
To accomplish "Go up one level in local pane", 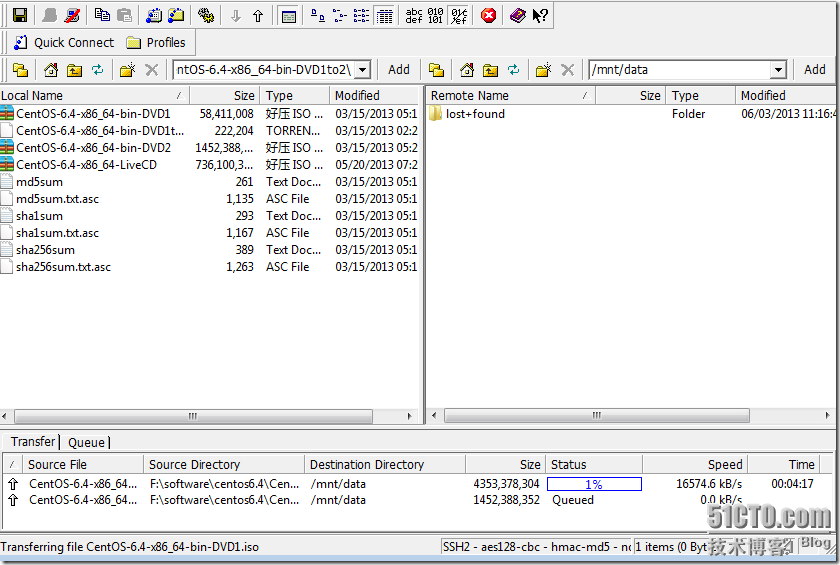I will (x=74, y=70).
